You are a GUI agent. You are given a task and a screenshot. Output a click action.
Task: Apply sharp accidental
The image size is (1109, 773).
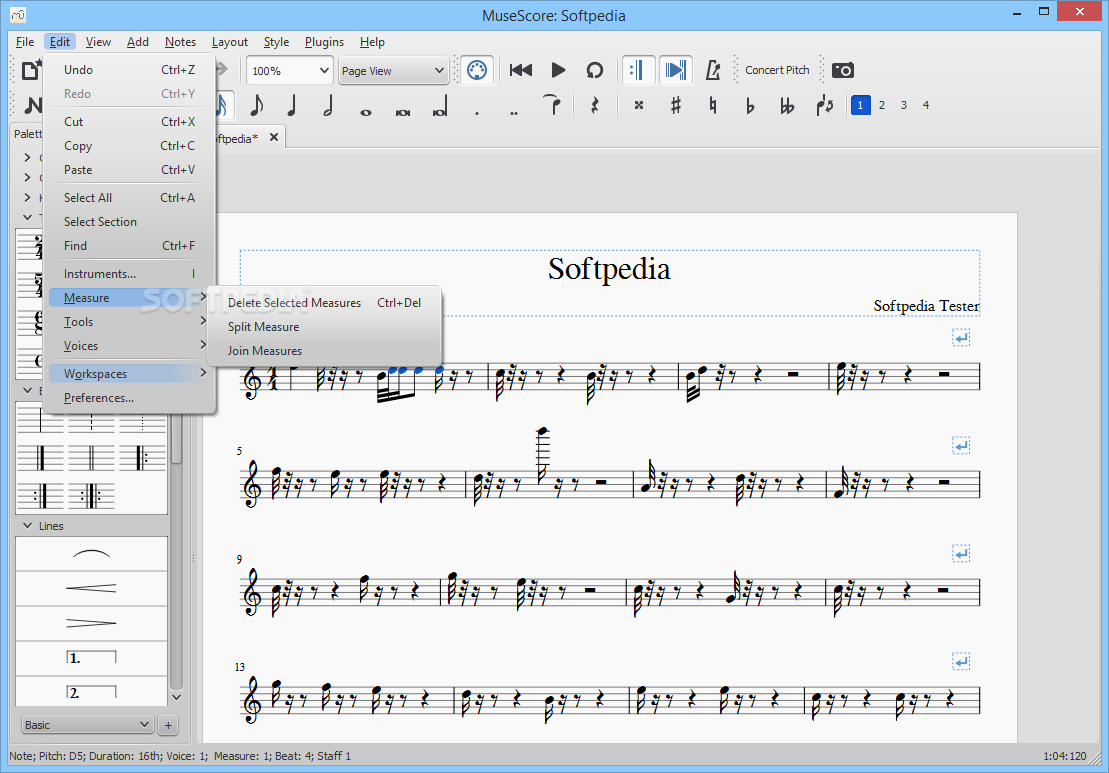675,105
